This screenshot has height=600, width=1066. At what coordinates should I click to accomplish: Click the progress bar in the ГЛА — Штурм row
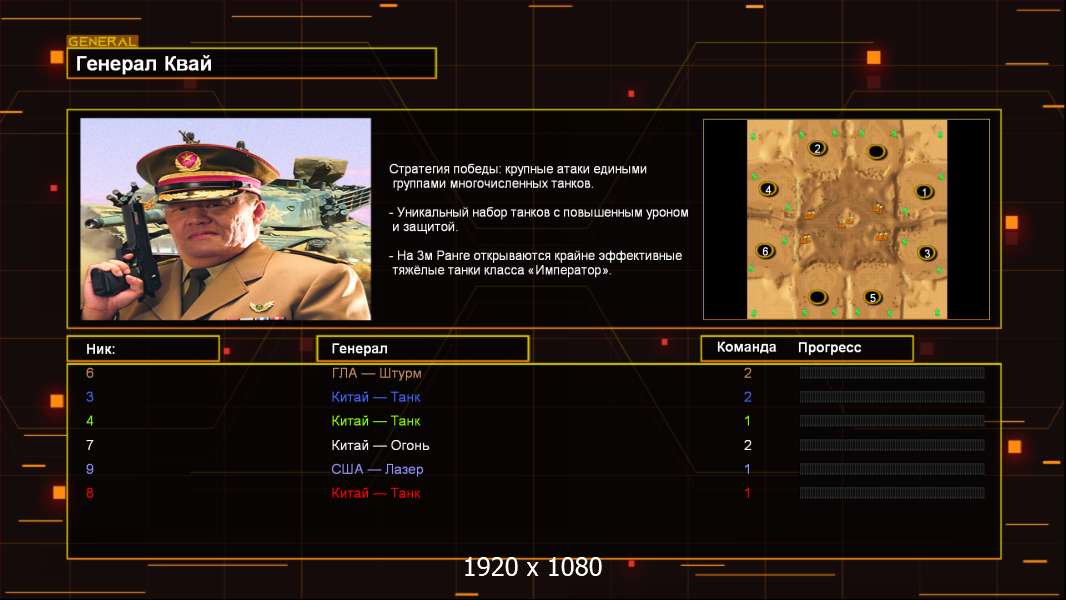point(892,372)
